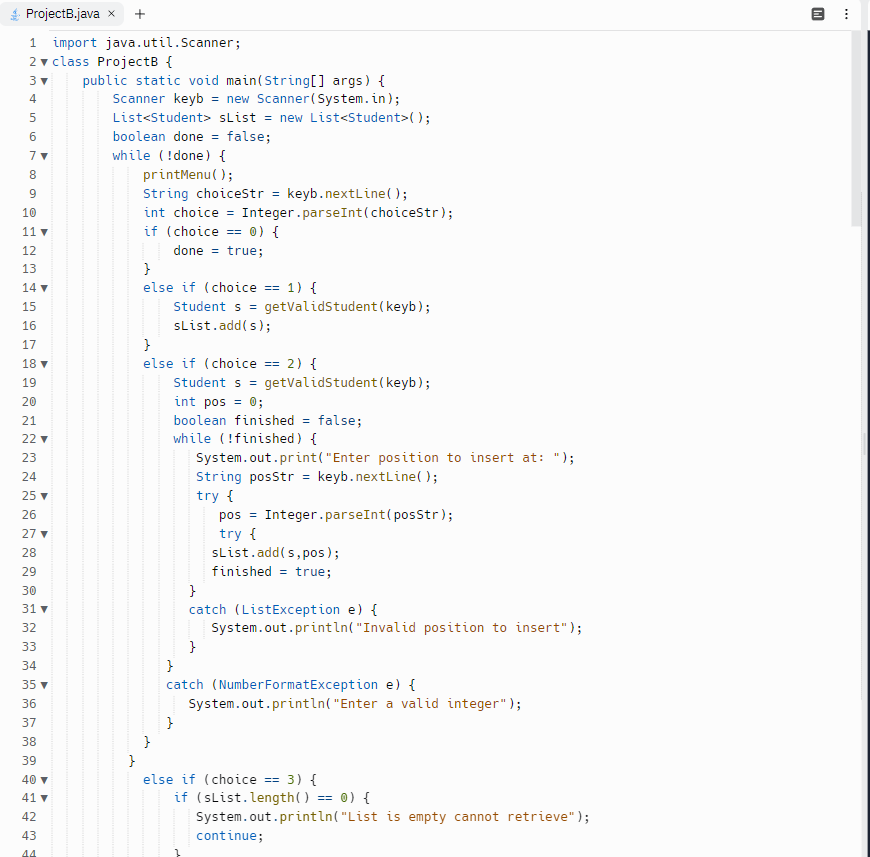Collapse the while (!finished) loop

45,438
